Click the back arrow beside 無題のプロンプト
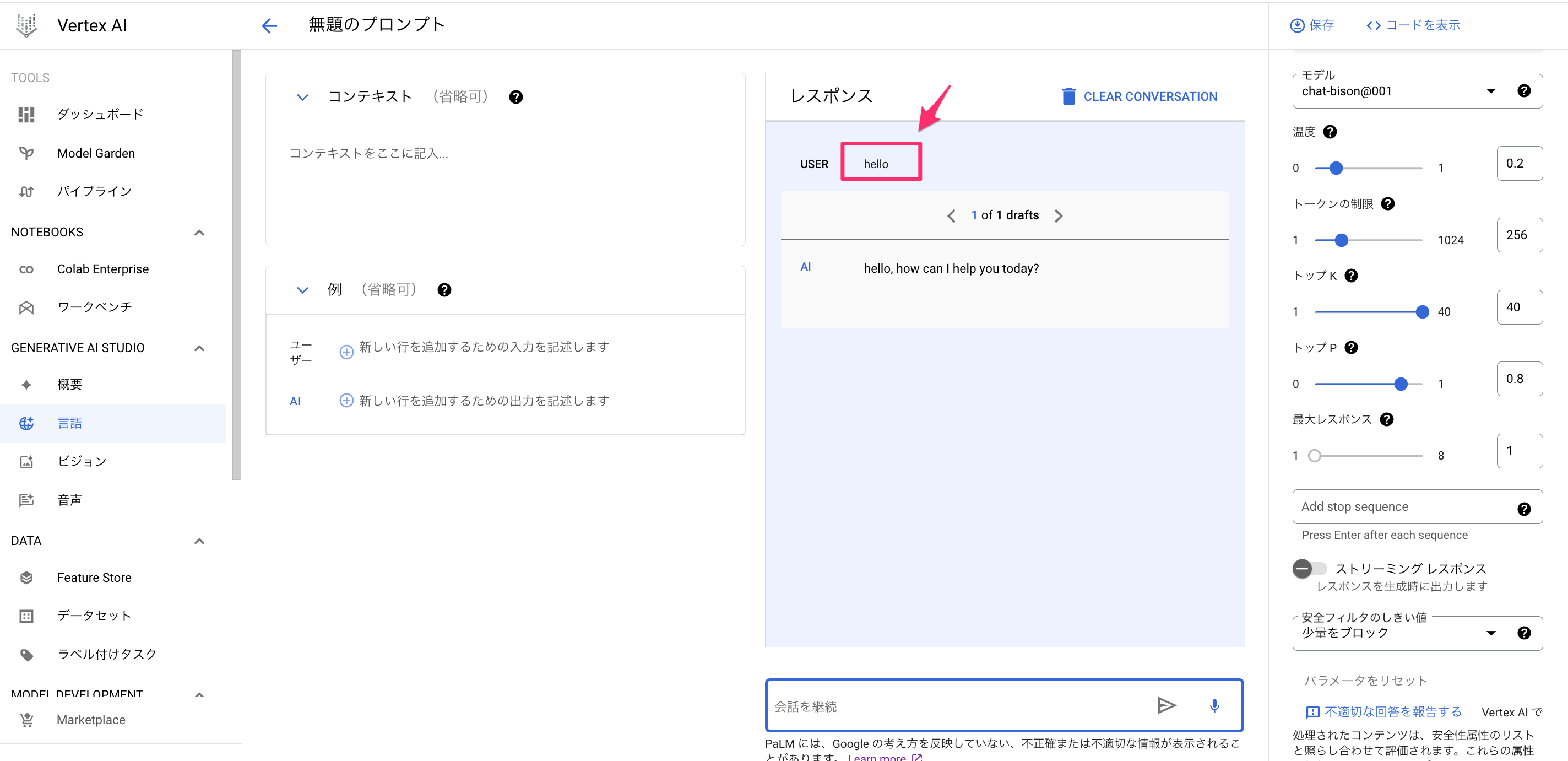This screenshot has height=761, width=1568. (269, 25)
